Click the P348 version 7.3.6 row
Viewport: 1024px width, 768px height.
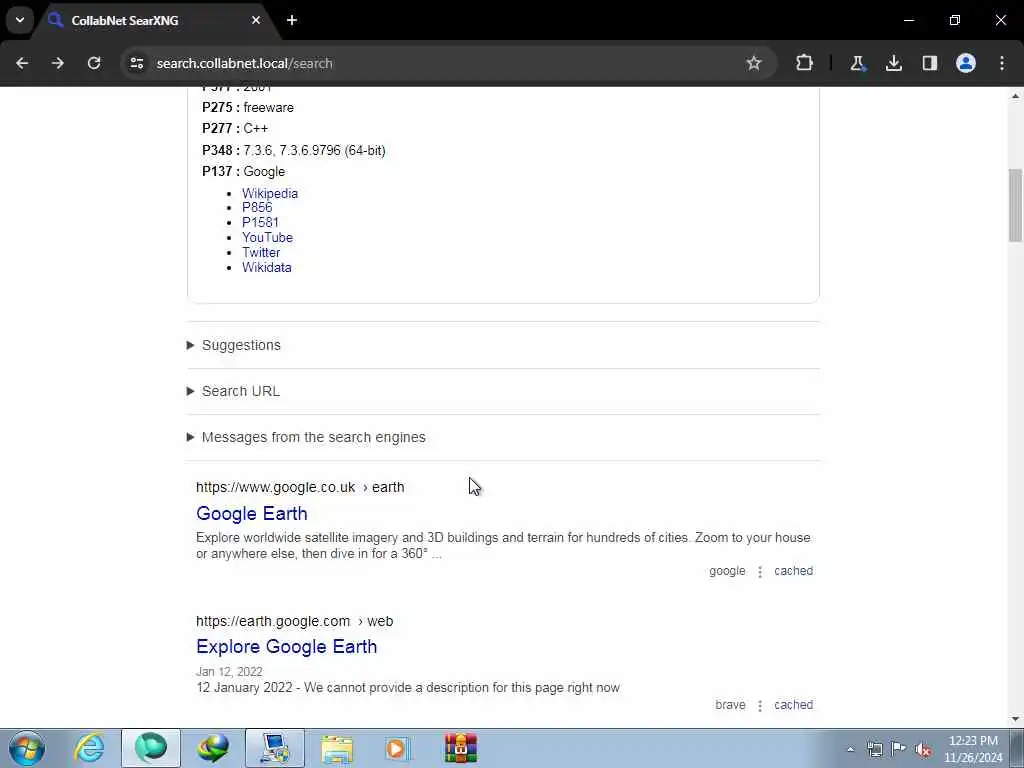tap(294, 151)
